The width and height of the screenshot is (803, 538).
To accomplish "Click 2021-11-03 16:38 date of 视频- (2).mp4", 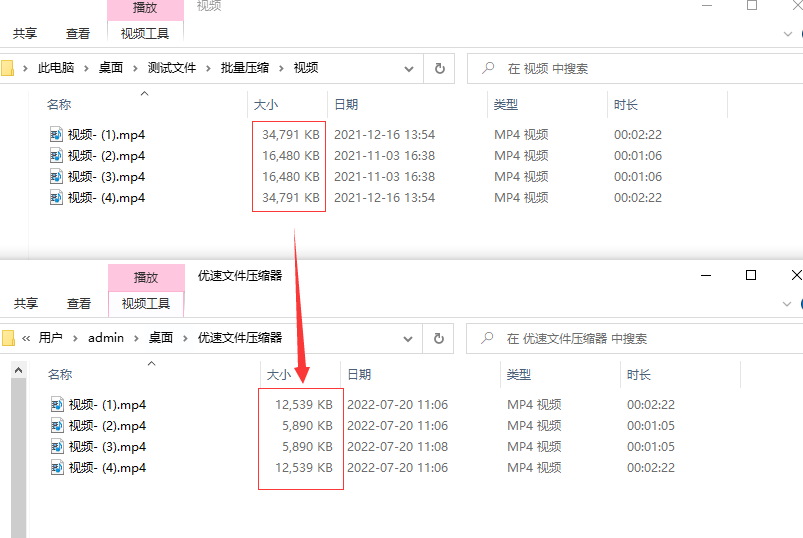I will click(x=384, y=156).
